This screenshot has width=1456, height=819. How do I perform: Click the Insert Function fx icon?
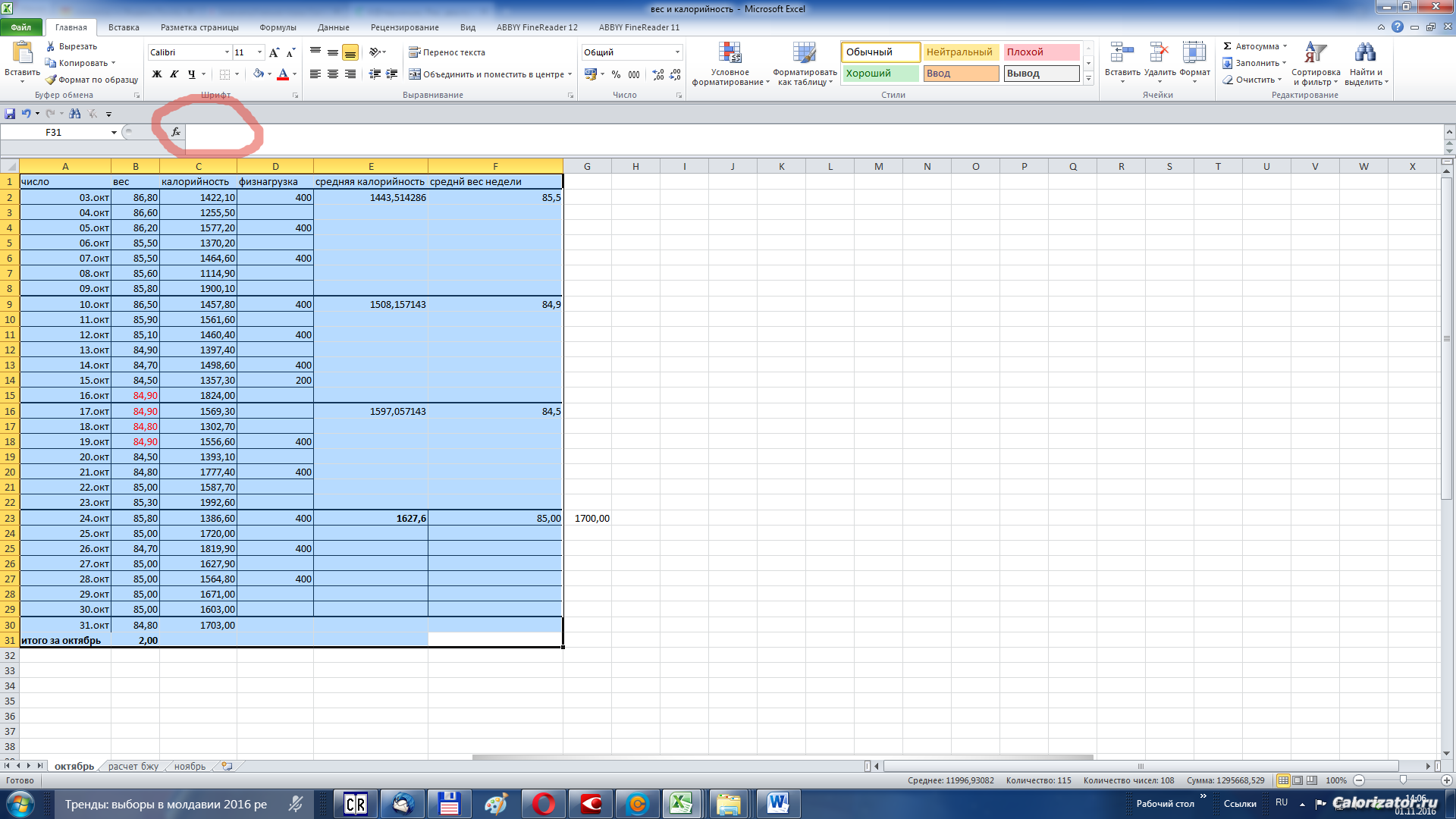coord(176,132)
